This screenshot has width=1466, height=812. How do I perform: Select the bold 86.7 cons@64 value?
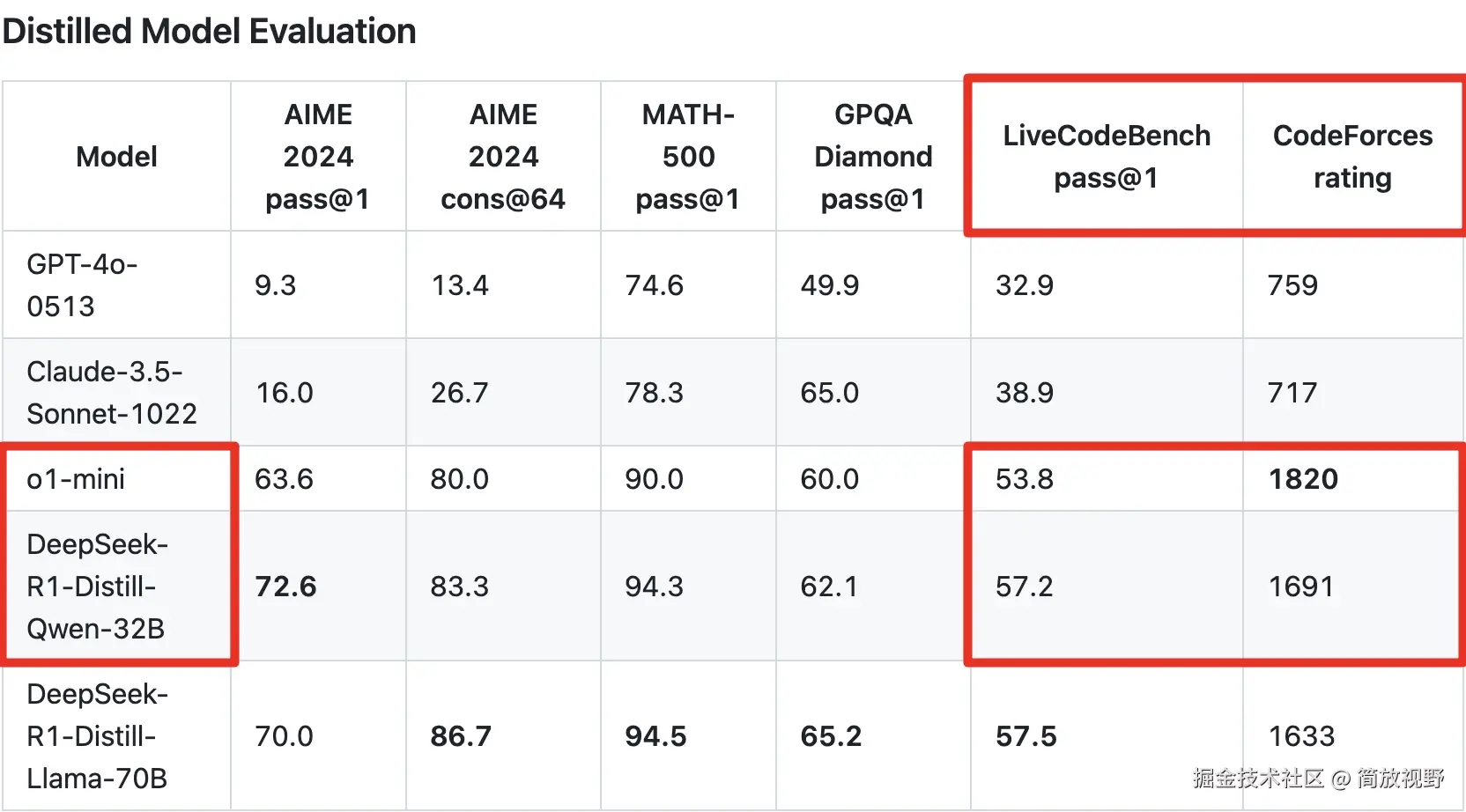[461, 736]
